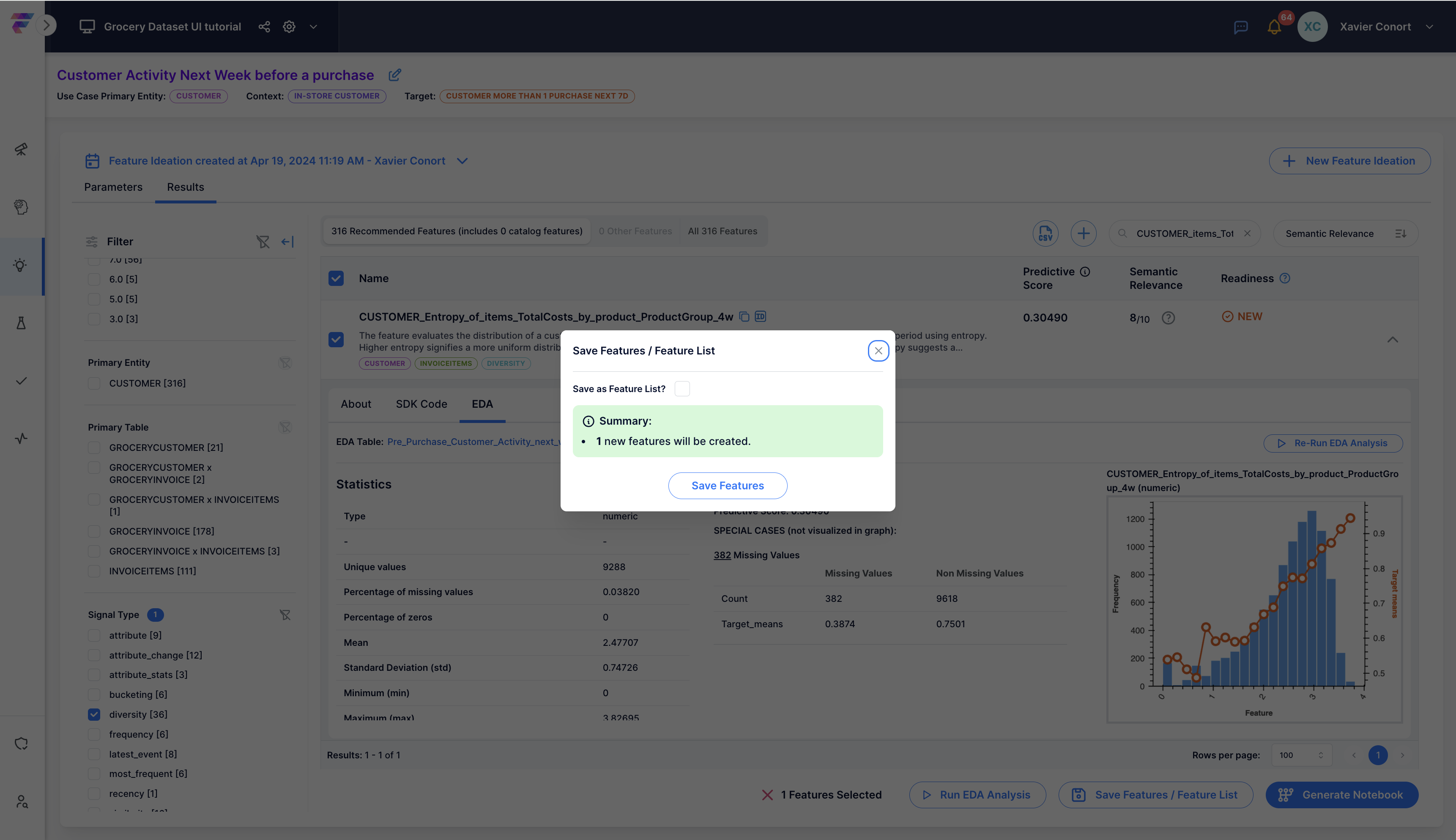Click the plus add-feature icon
This screenshot has width=1456, height=840.
[x=1084, y=233]
